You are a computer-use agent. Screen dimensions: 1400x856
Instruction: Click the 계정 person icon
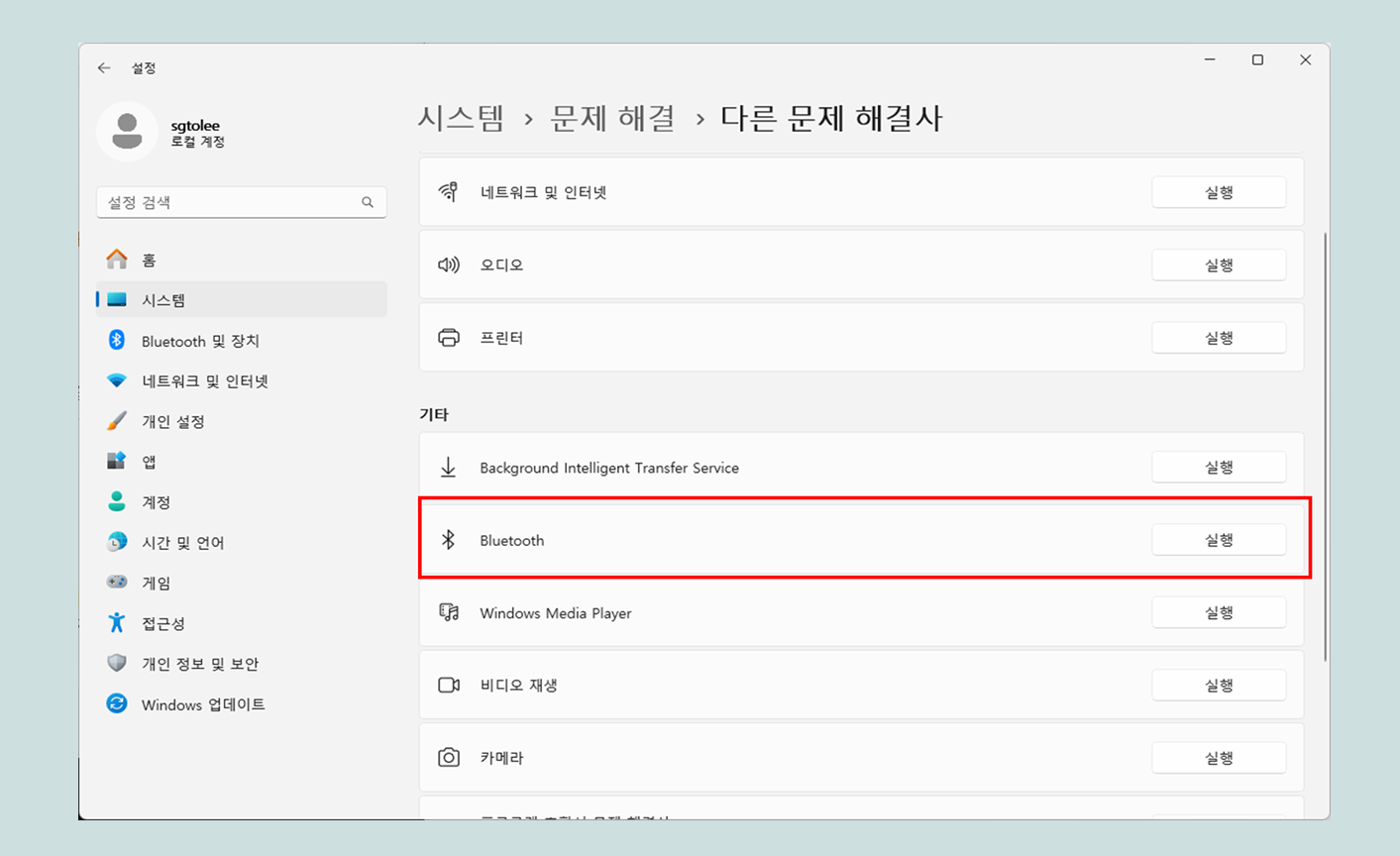click(x=117, y=502)
